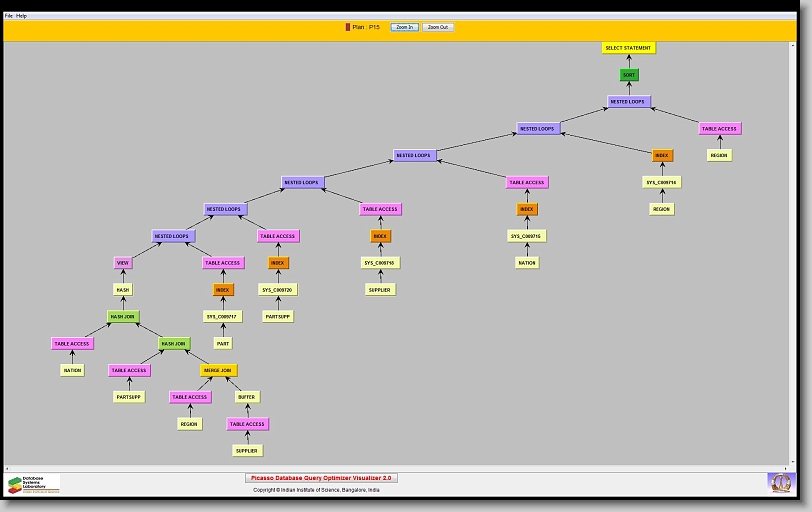Viewport: 812px width, 512px height.
Task: Click the Database Systems Laboratory logo
Action: click(33, 484)
